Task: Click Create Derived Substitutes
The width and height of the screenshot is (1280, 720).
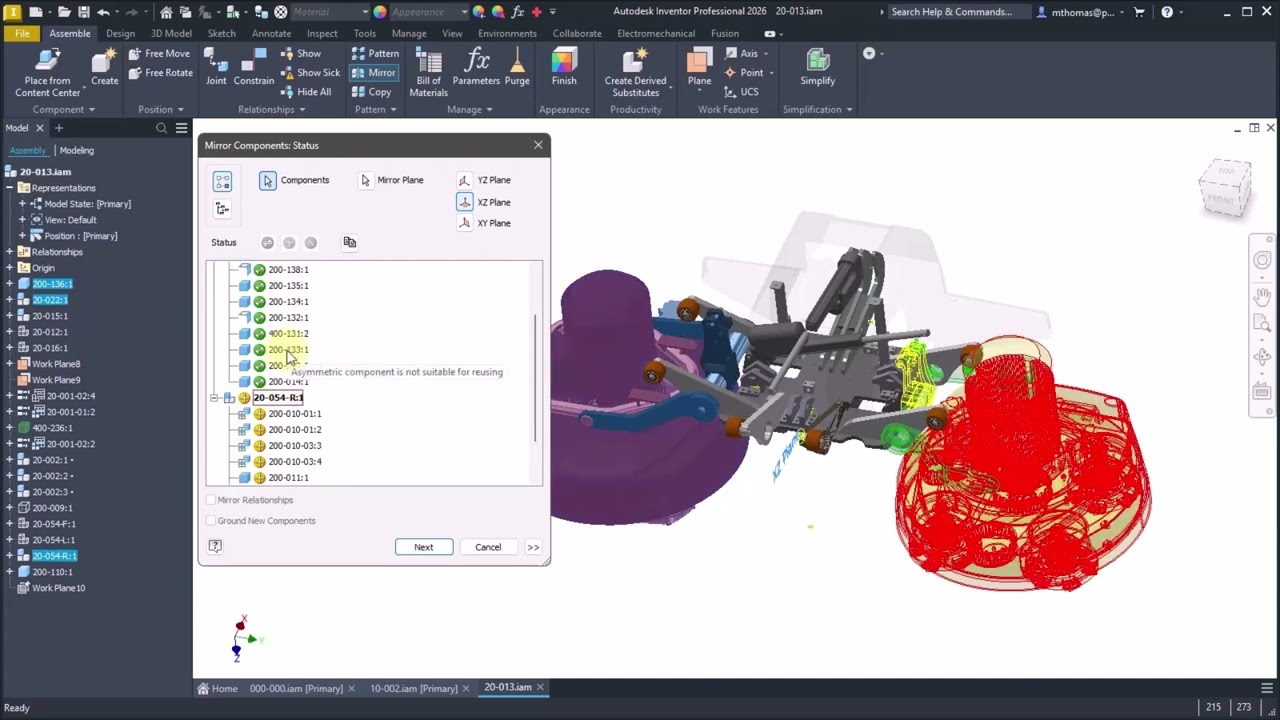Action: click(635, 72)
